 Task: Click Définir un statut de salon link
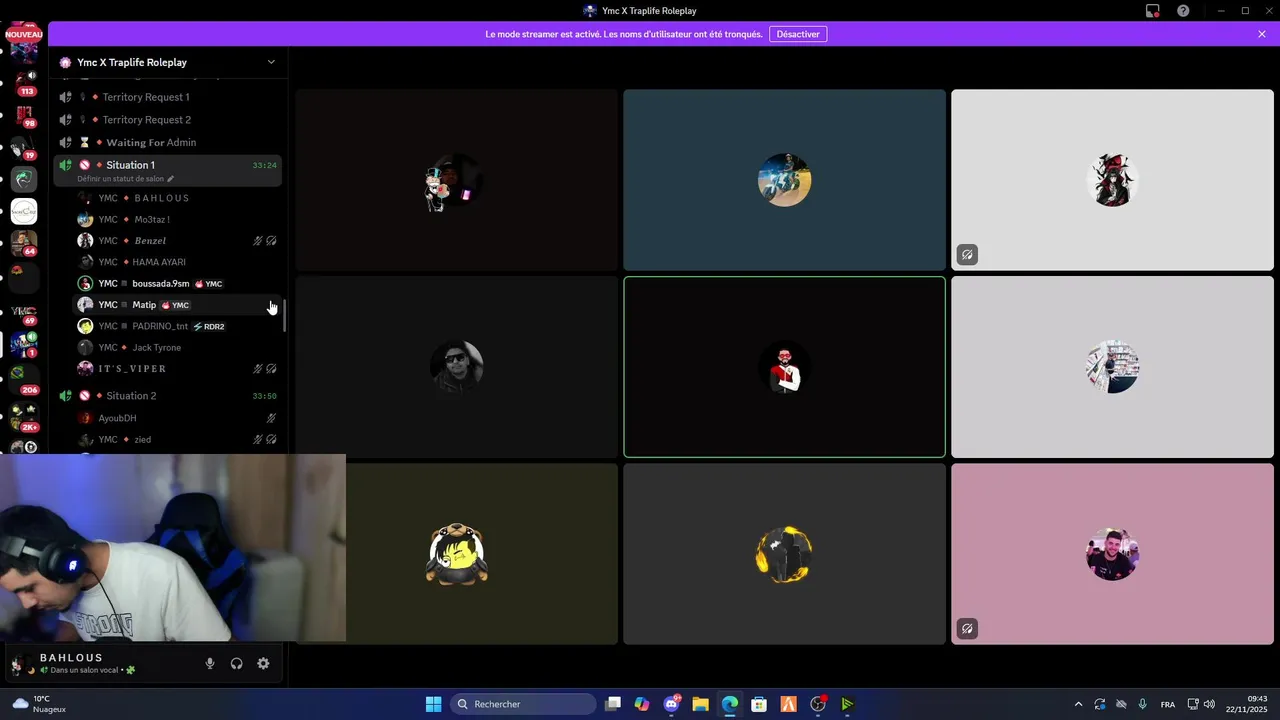coord(125,179)
